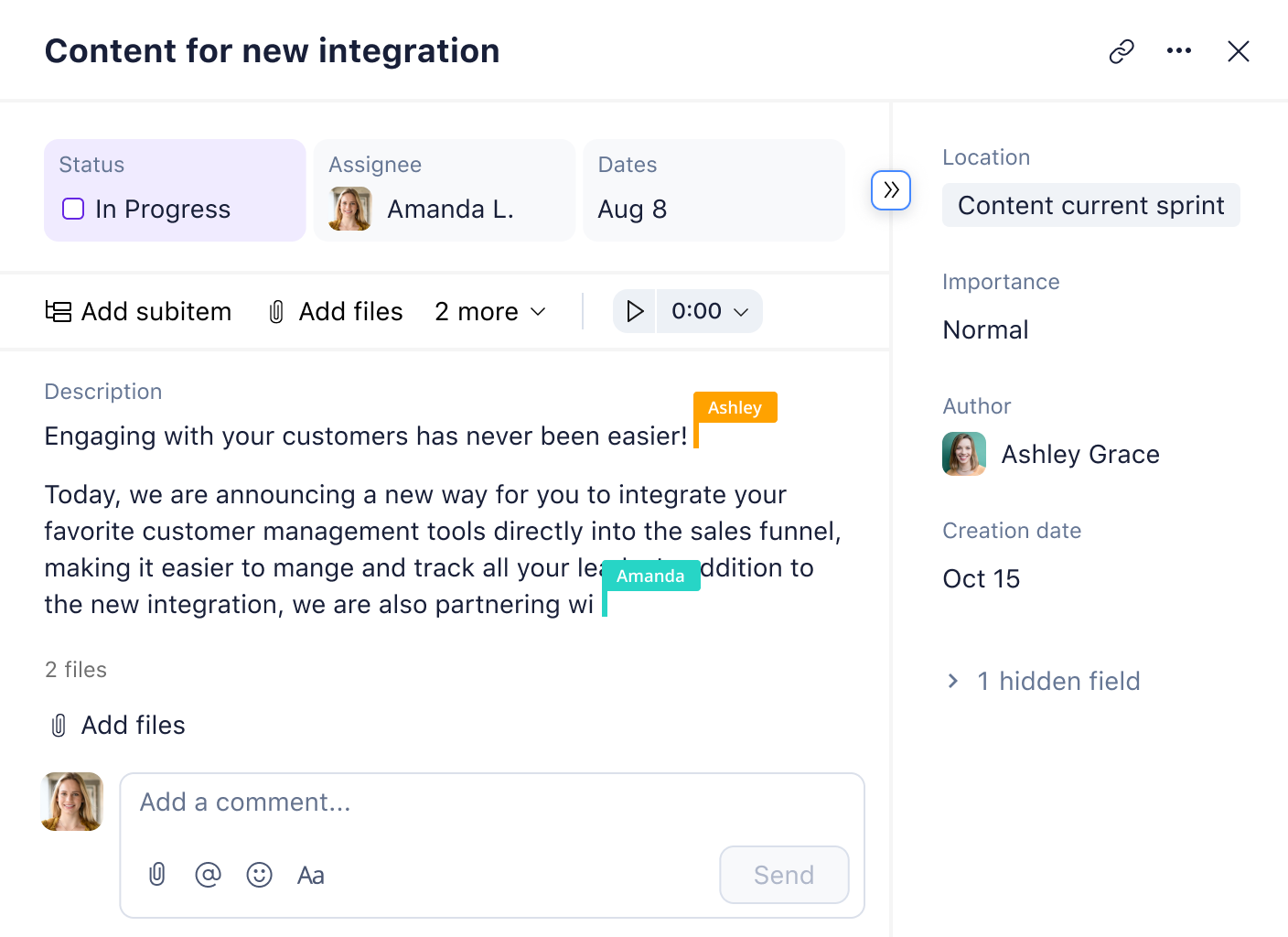Copy the task link icon
1288x937 pixels.
click(1121, 50)
